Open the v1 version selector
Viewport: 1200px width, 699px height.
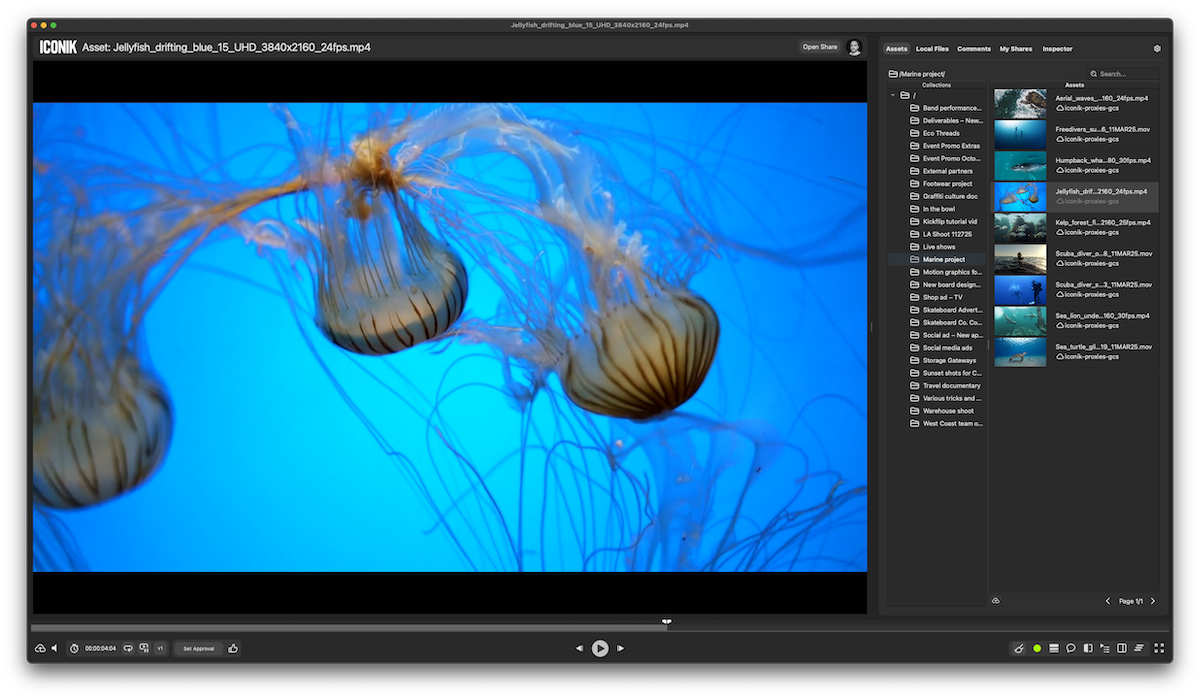(x=160, y=648)
